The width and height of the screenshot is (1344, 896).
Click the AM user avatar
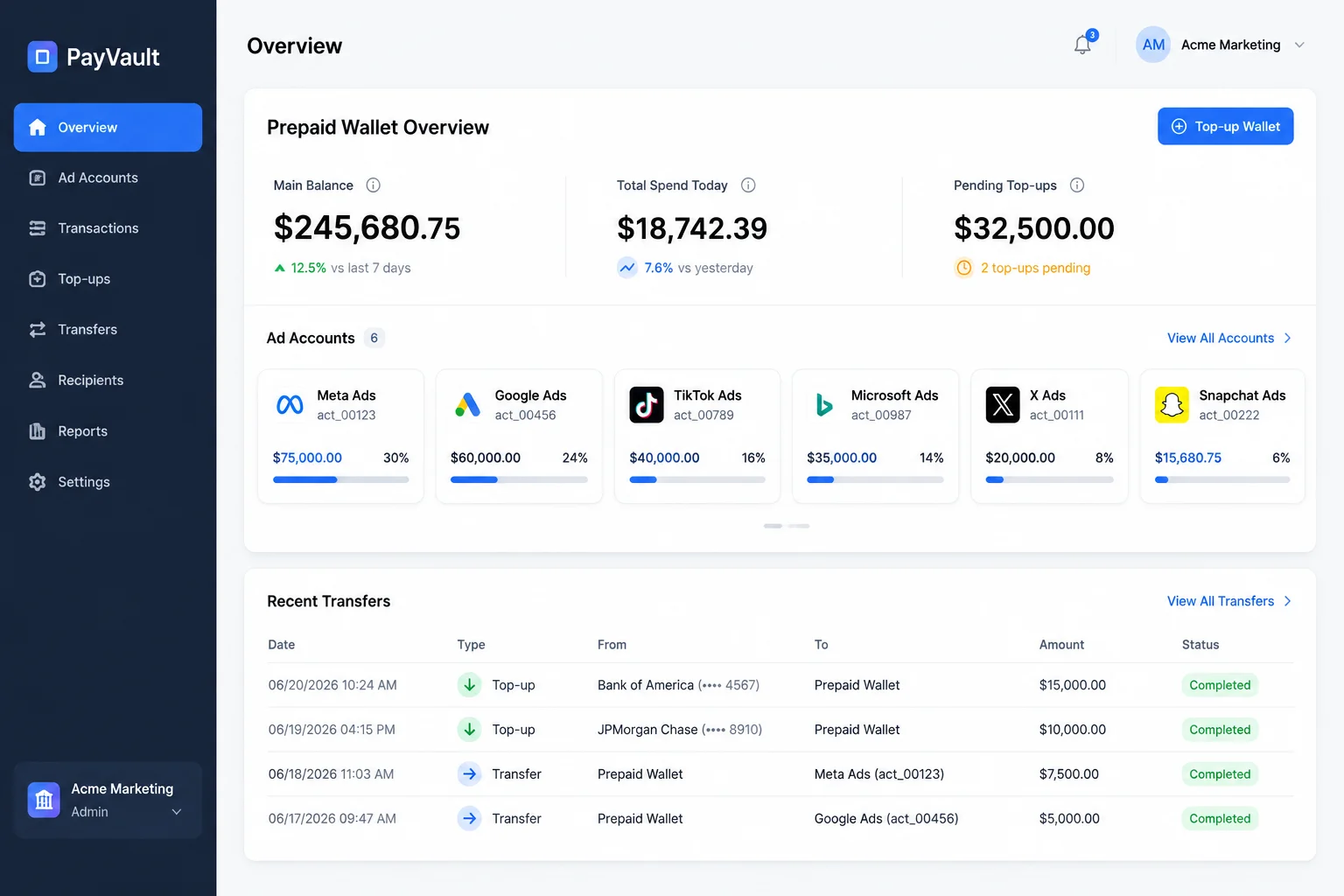1153,45
